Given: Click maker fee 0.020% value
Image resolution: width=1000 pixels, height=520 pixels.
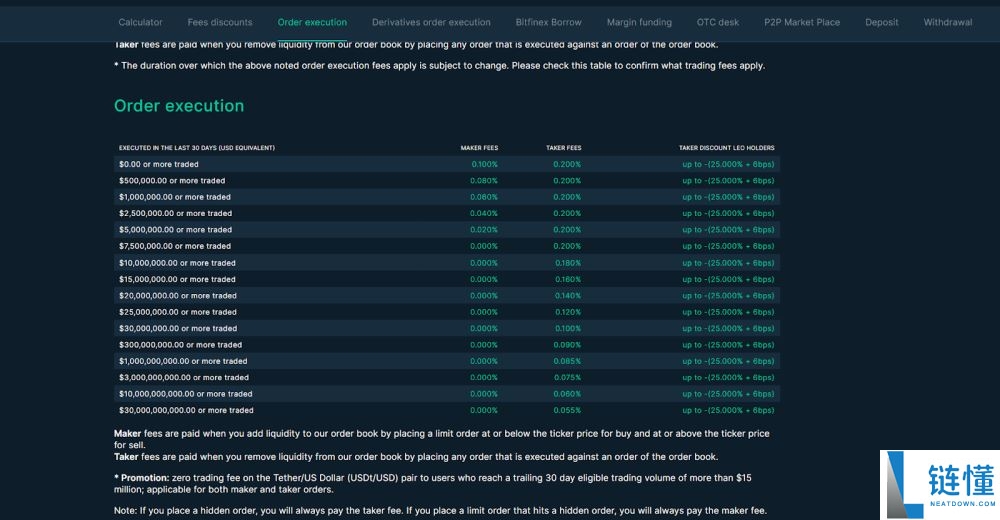Looking at the screenshot, I should (484, 230).
